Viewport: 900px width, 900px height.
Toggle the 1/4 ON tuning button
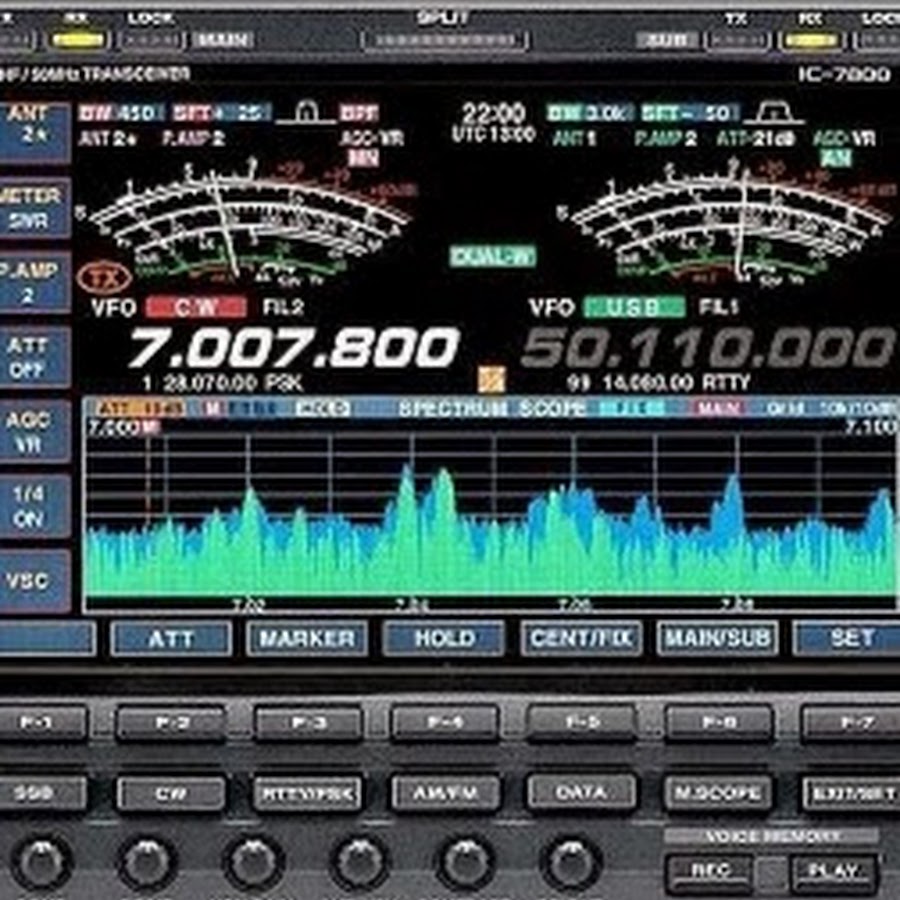tap(33, 506)
